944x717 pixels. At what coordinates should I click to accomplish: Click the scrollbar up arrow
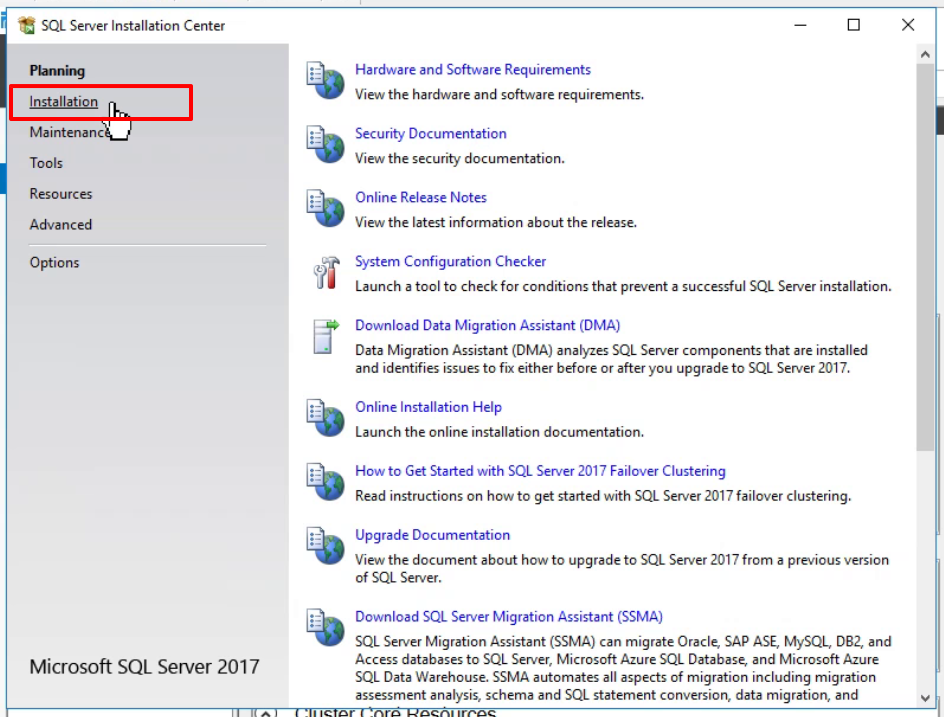click(925, 55)
